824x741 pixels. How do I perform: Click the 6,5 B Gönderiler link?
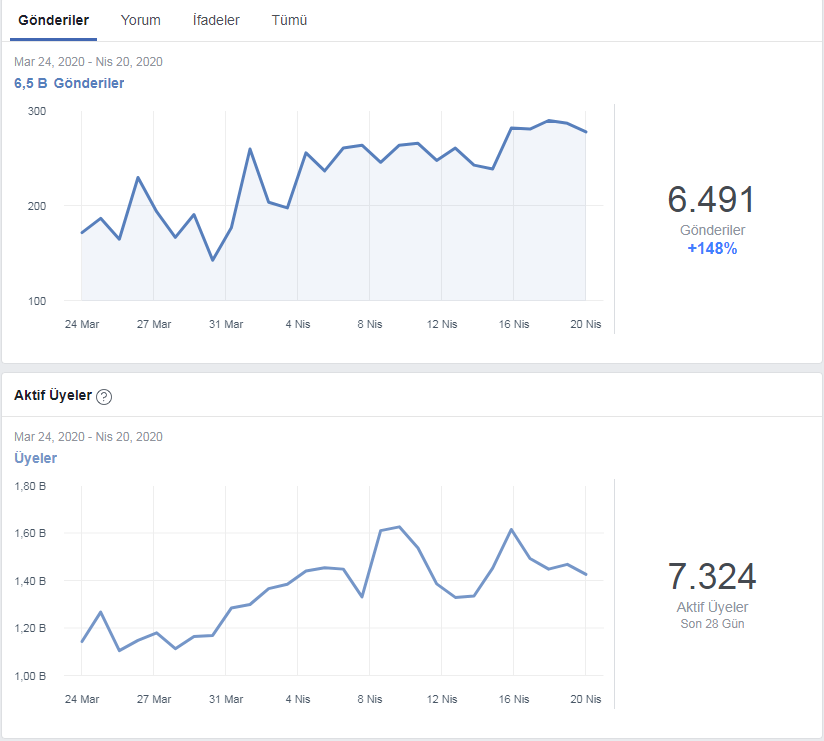[69, 83]
